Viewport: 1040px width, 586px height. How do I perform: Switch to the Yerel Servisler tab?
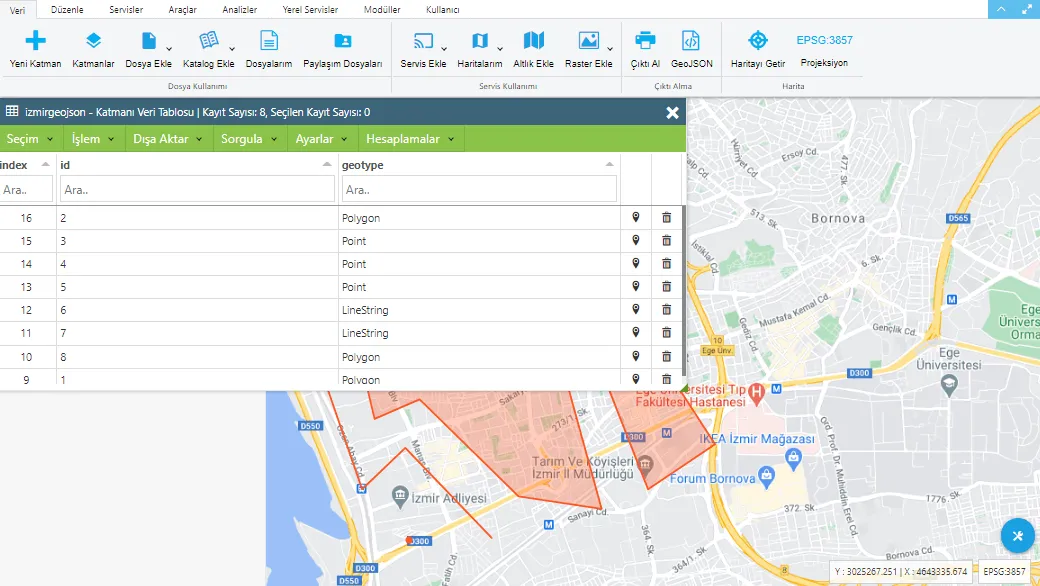click(x=310, y=10)
